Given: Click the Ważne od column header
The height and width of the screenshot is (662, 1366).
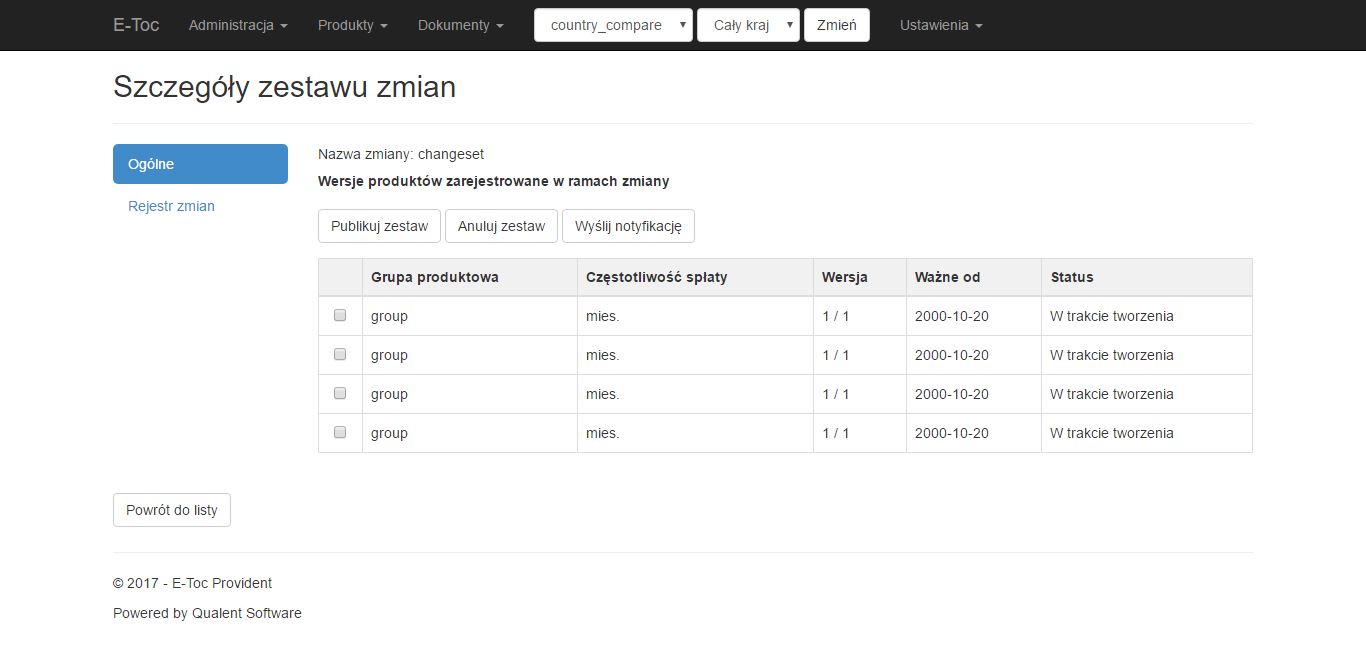Looking at the screenshot, I should pyautogui.click(x=974, y=277).
